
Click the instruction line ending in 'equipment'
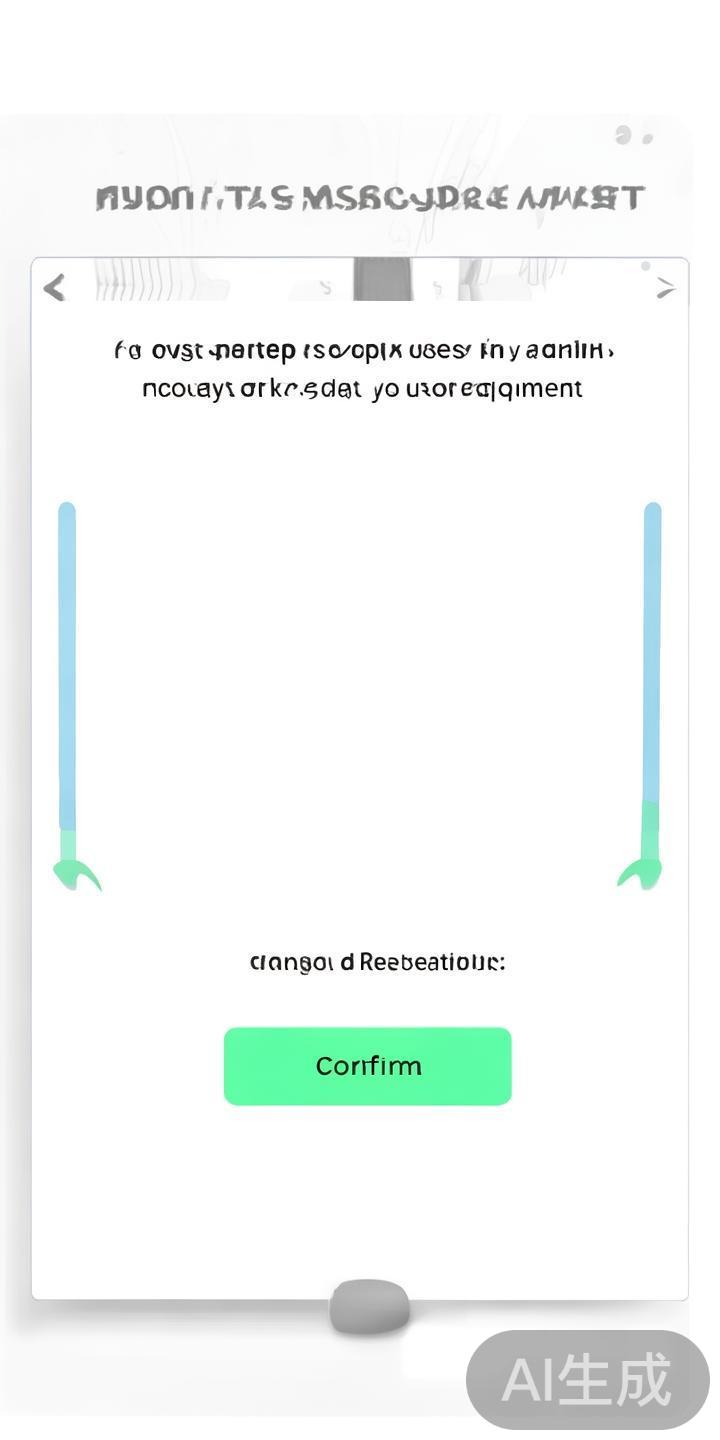pos(362,389)
